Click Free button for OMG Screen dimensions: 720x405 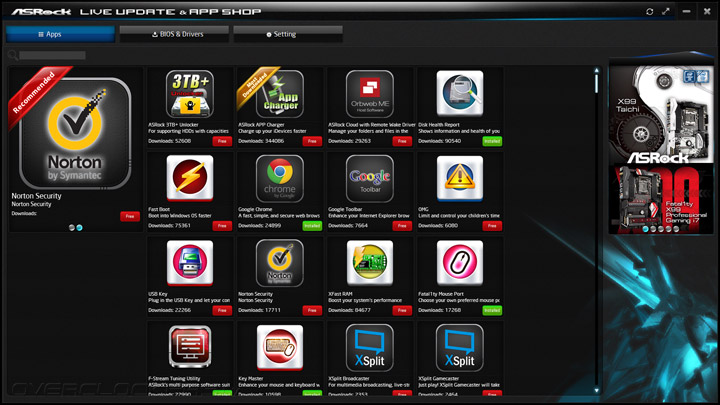point(492,226)
